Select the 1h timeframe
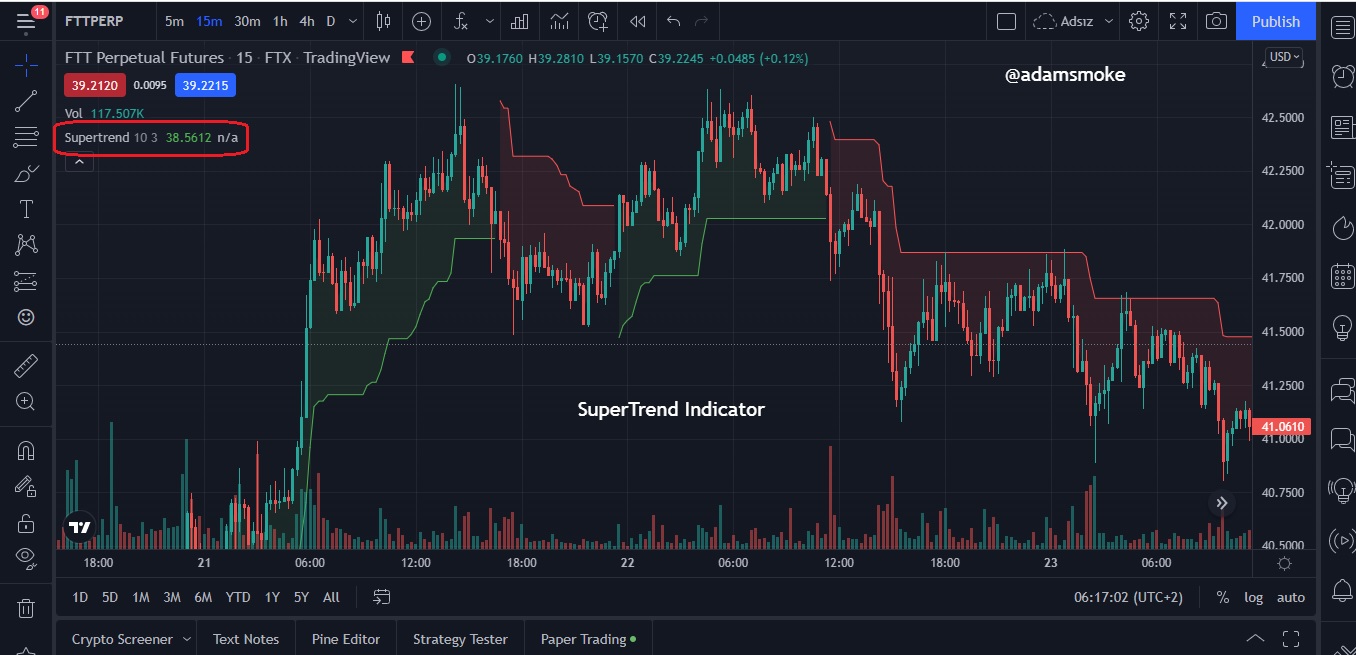 pos(280,21)
